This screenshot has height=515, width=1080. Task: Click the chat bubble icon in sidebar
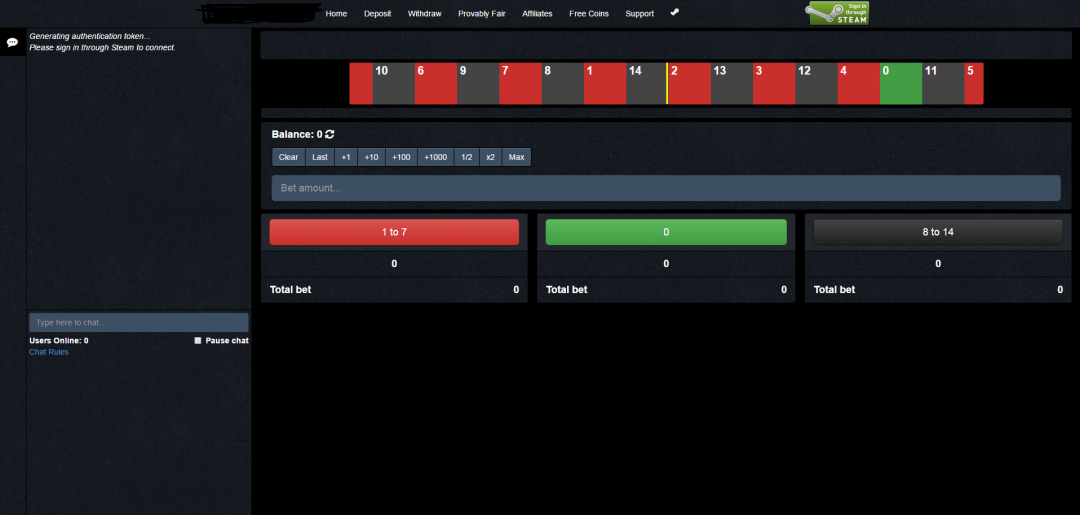point(12,43)
